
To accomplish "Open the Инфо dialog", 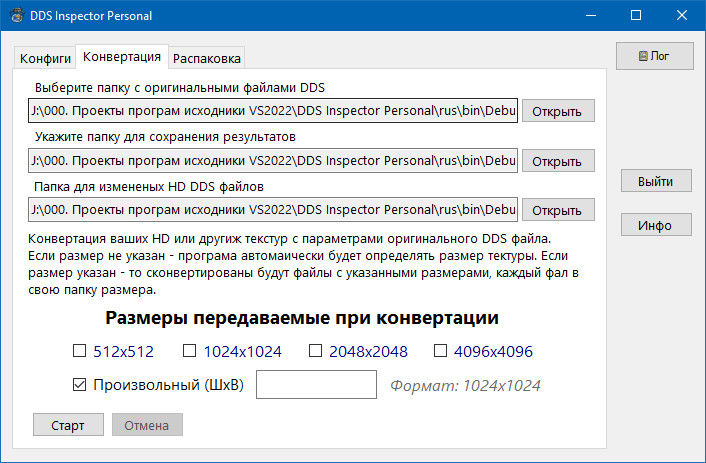I will click(655, 225).
